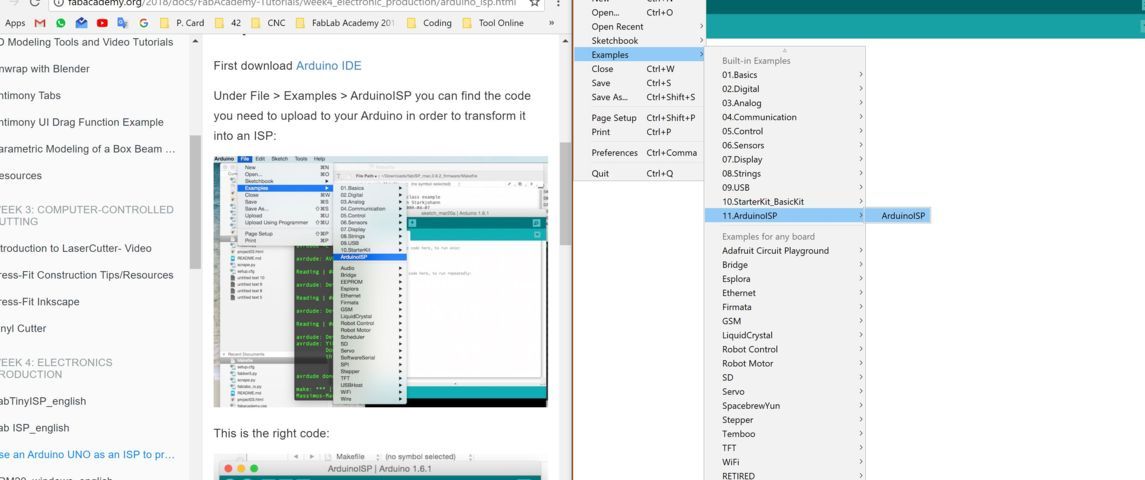Screen dimensions: 1145x480
Task: Open the 'FabTinyISP_english' sidebar link
Action: coord(43,401)
